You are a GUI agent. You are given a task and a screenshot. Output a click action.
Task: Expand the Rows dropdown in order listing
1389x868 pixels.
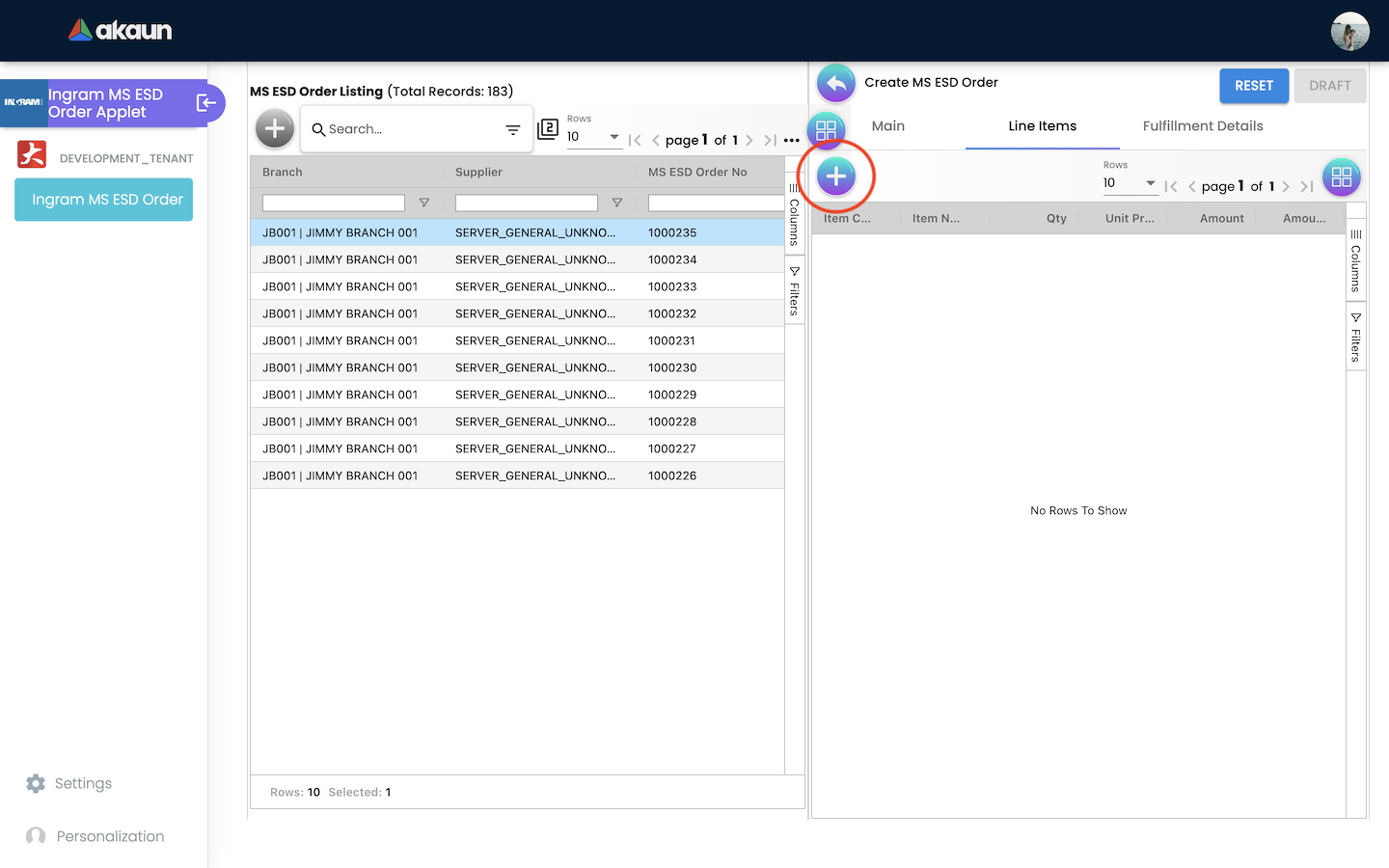(x=593, y=137)
